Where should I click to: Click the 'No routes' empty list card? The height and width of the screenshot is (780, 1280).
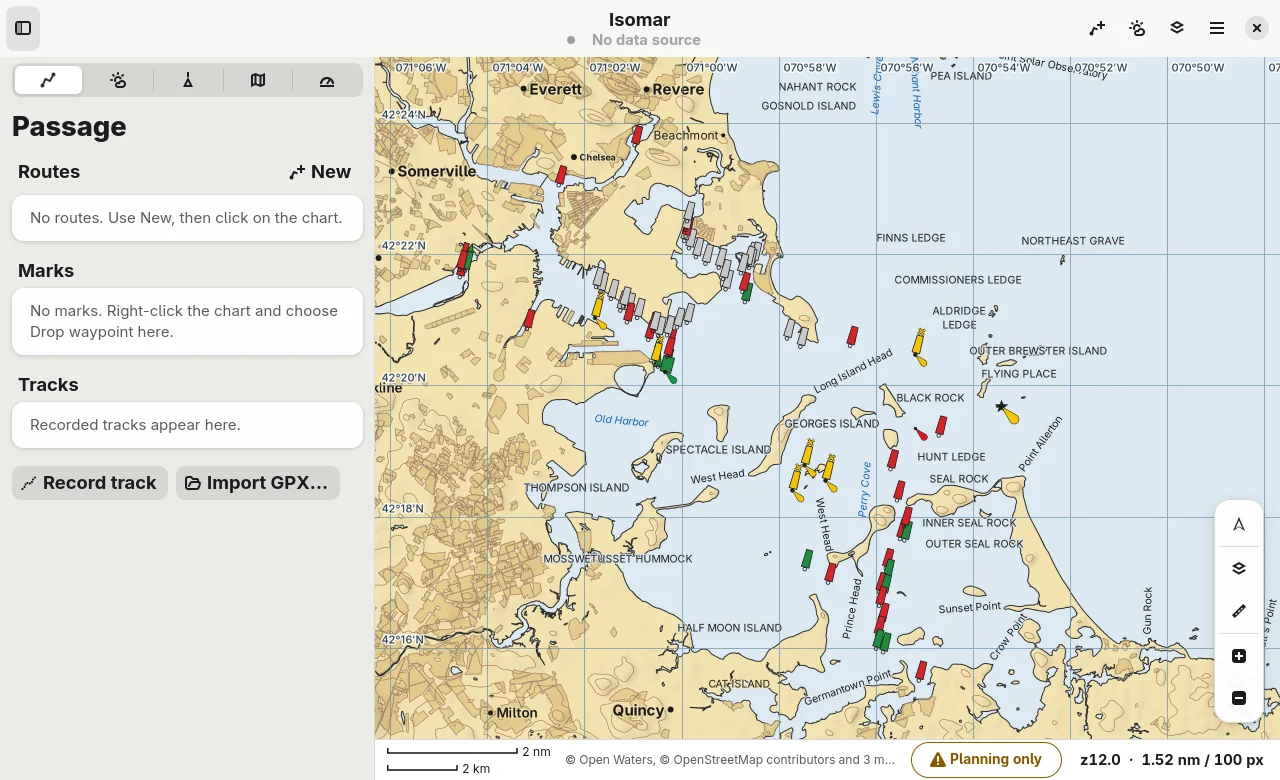point(187,218)
